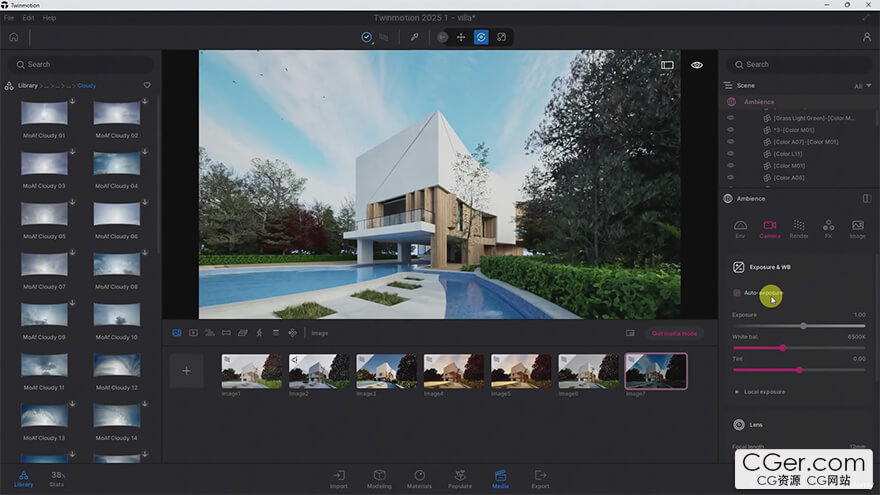Toggle visibility of Color L11 scene item
This screenshot has width=880, height=495.
tap(730, 154)
